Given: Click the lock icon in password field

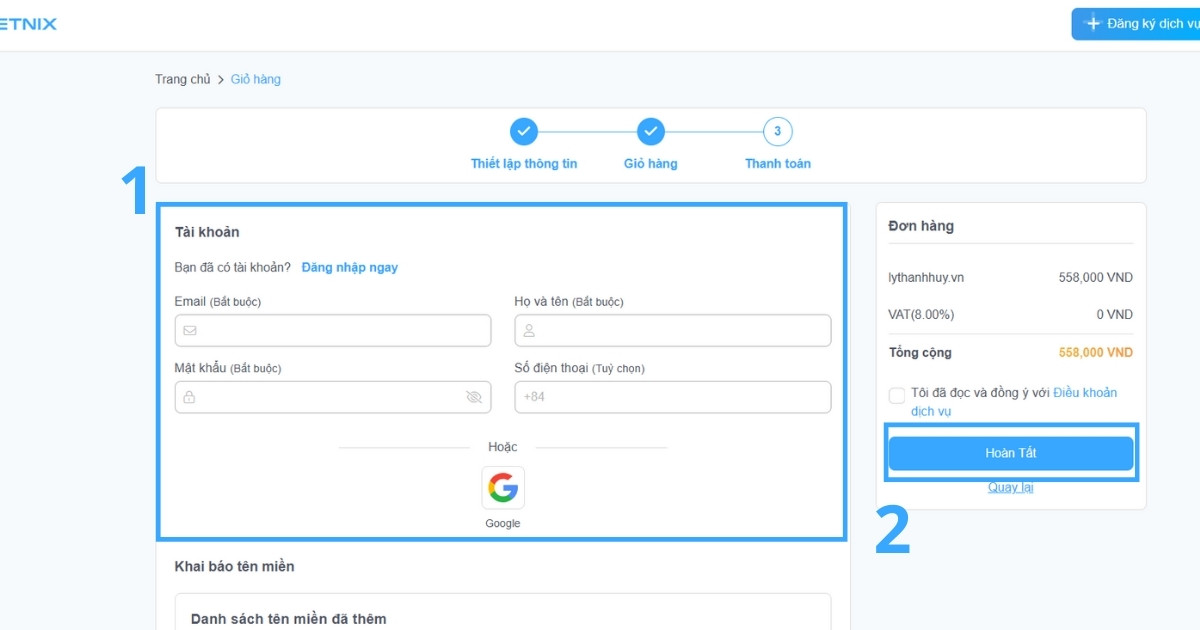Looking at the screenshot, I should click(190, 397).
